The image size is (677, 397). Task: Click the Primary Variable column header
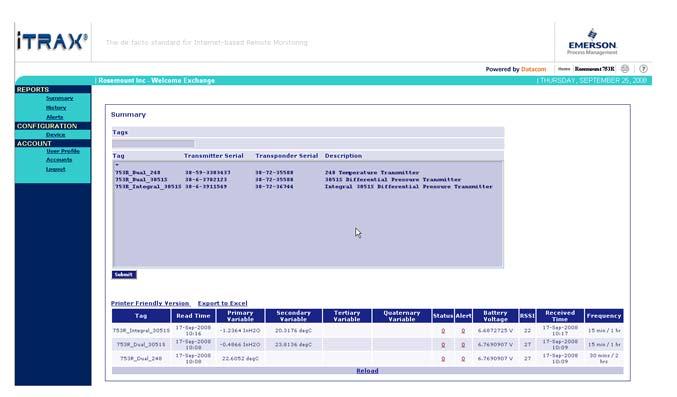(240, 316)
